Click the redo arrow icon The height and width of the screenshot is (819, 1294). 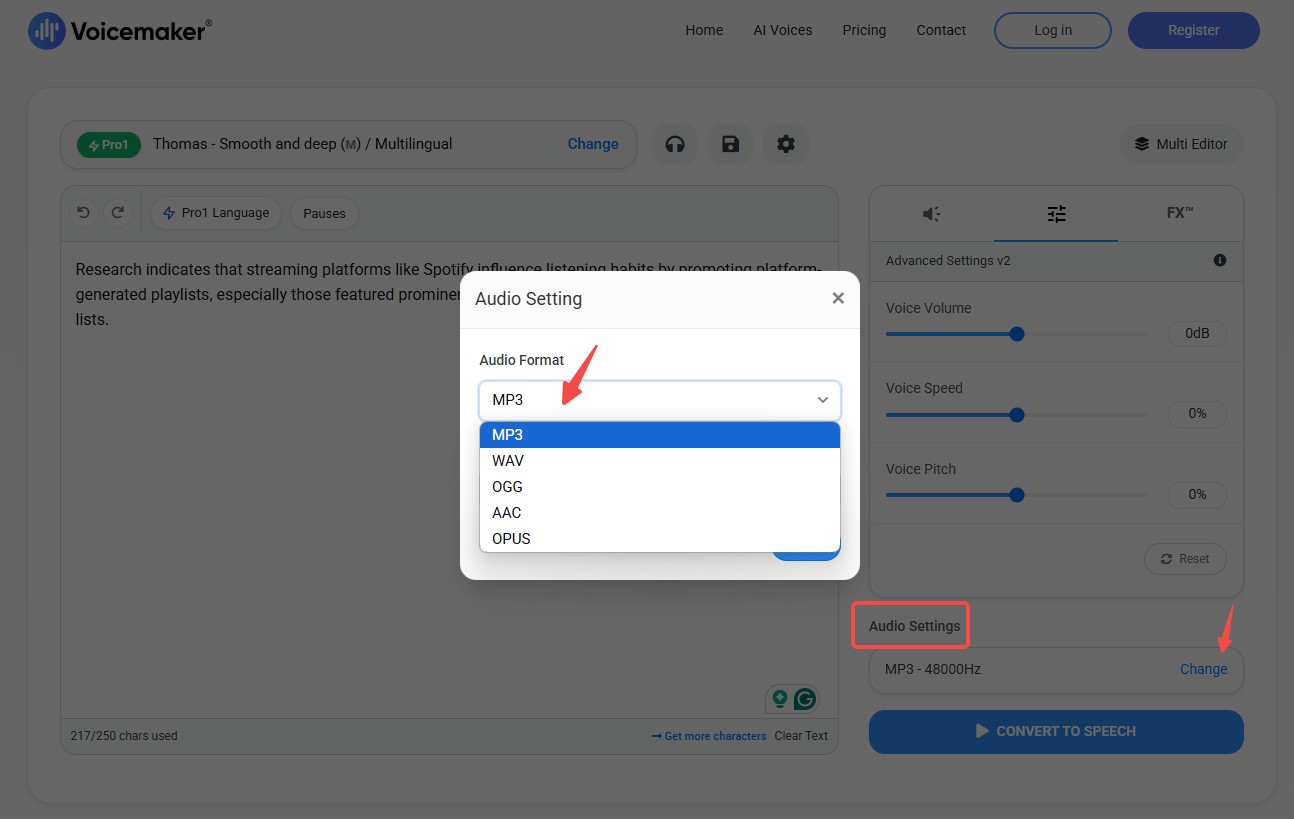pyautogui.click(x=117, y=212)
